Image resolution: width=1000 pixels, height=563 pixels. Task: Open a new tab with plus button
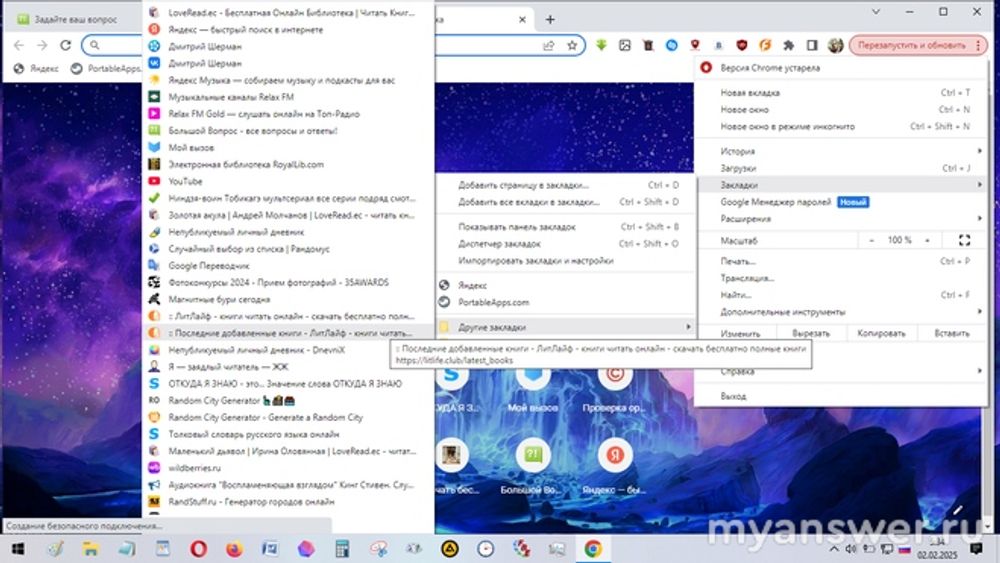coord(550,20)
